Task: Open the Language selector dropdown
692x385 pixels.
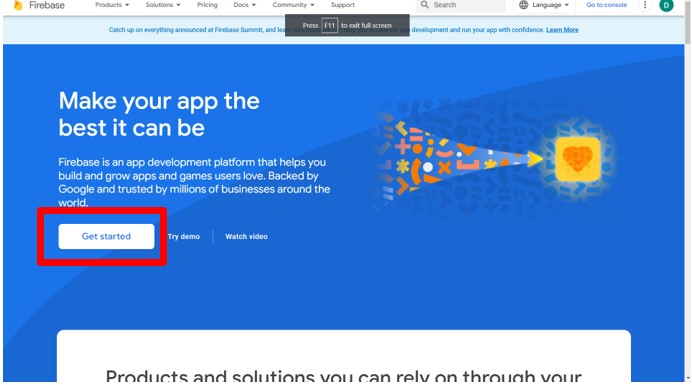Action: click(544, 5)
